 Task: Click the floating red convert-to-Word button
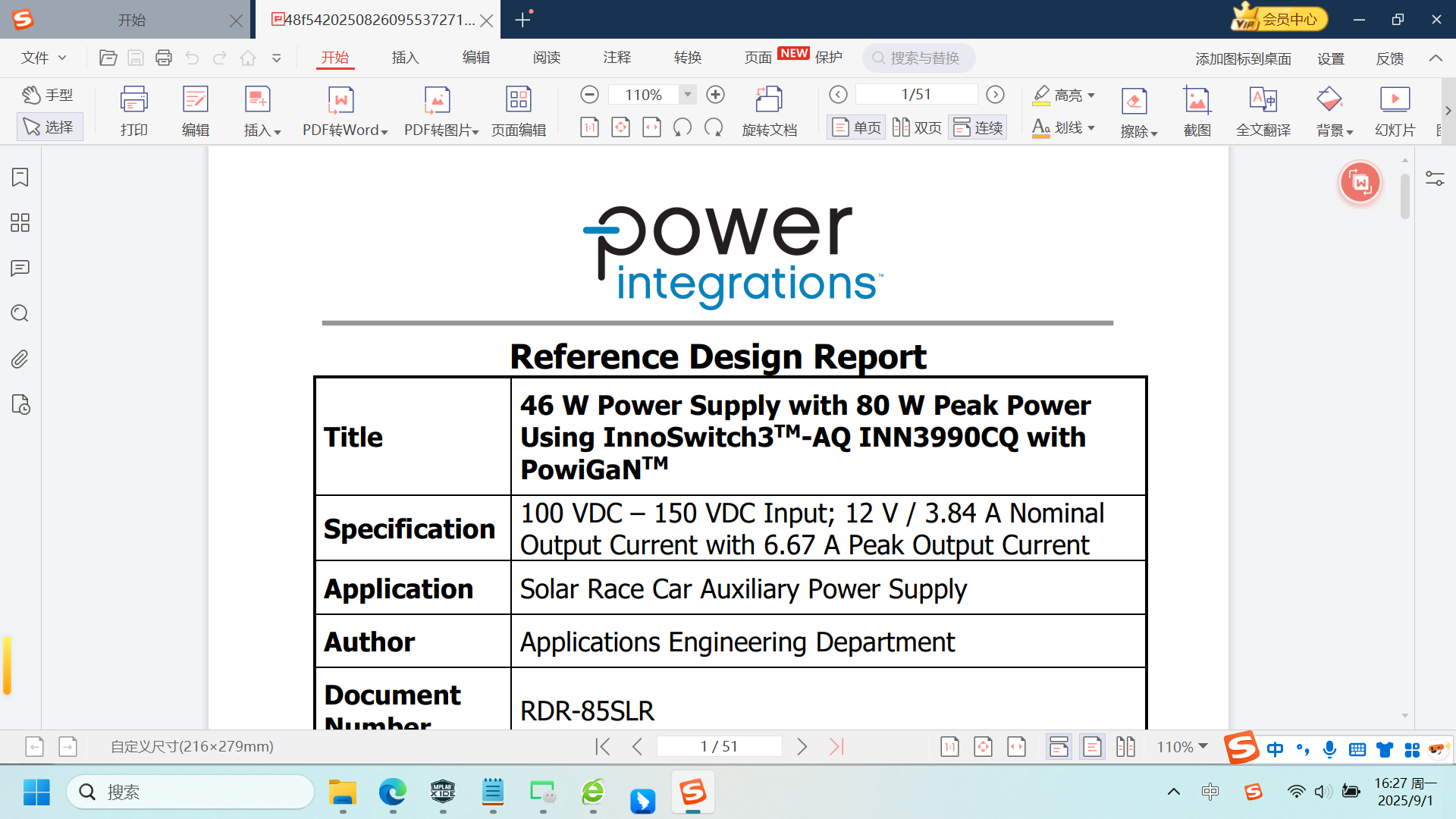pyautogui.click(x=1360, y=183)
